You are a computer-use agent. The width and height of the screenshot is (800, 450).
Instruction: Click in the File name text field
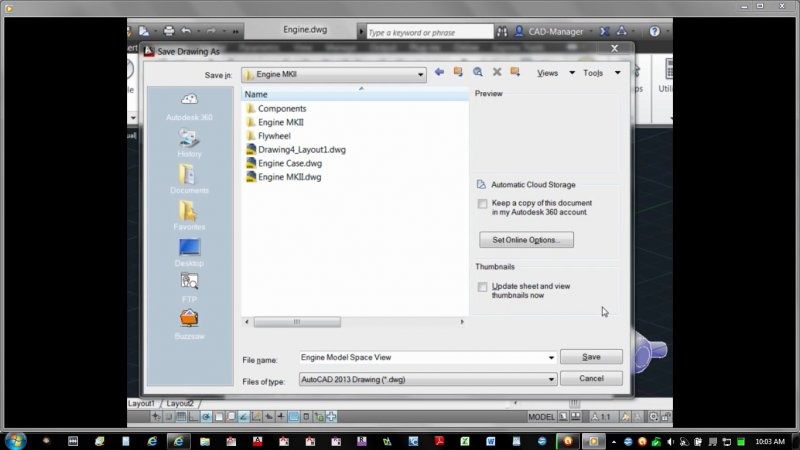[423, 358]
